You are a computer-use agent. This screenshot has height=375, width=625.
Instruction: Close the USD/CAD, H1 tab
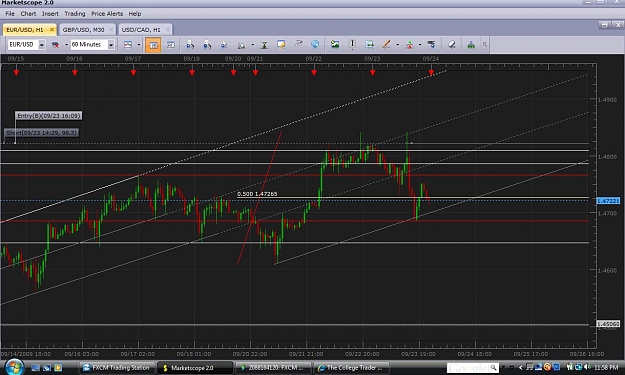(168, 30)
